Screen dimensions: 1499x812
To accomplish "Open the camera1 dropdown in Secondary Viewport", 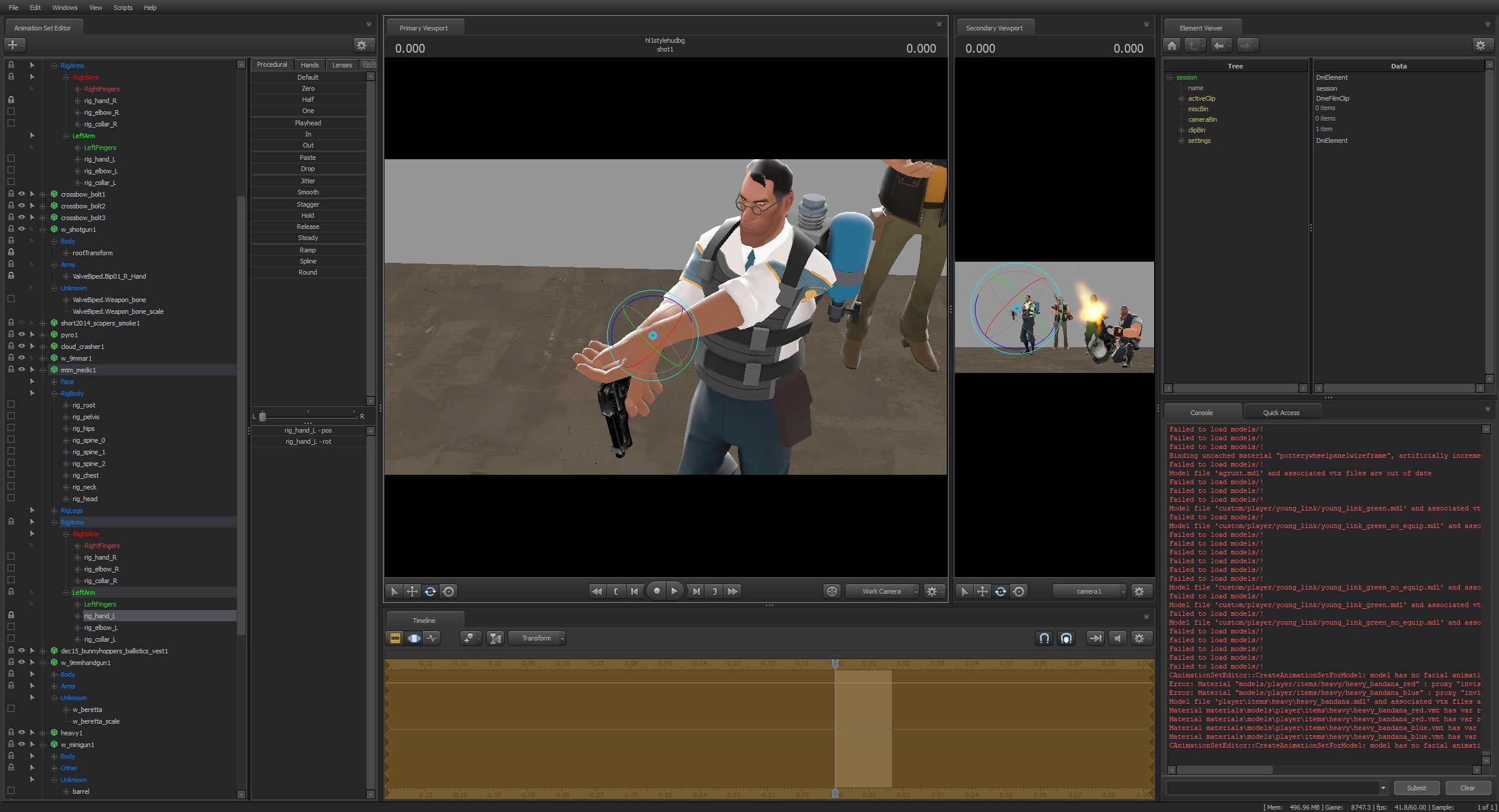I will pos(1090,591).
